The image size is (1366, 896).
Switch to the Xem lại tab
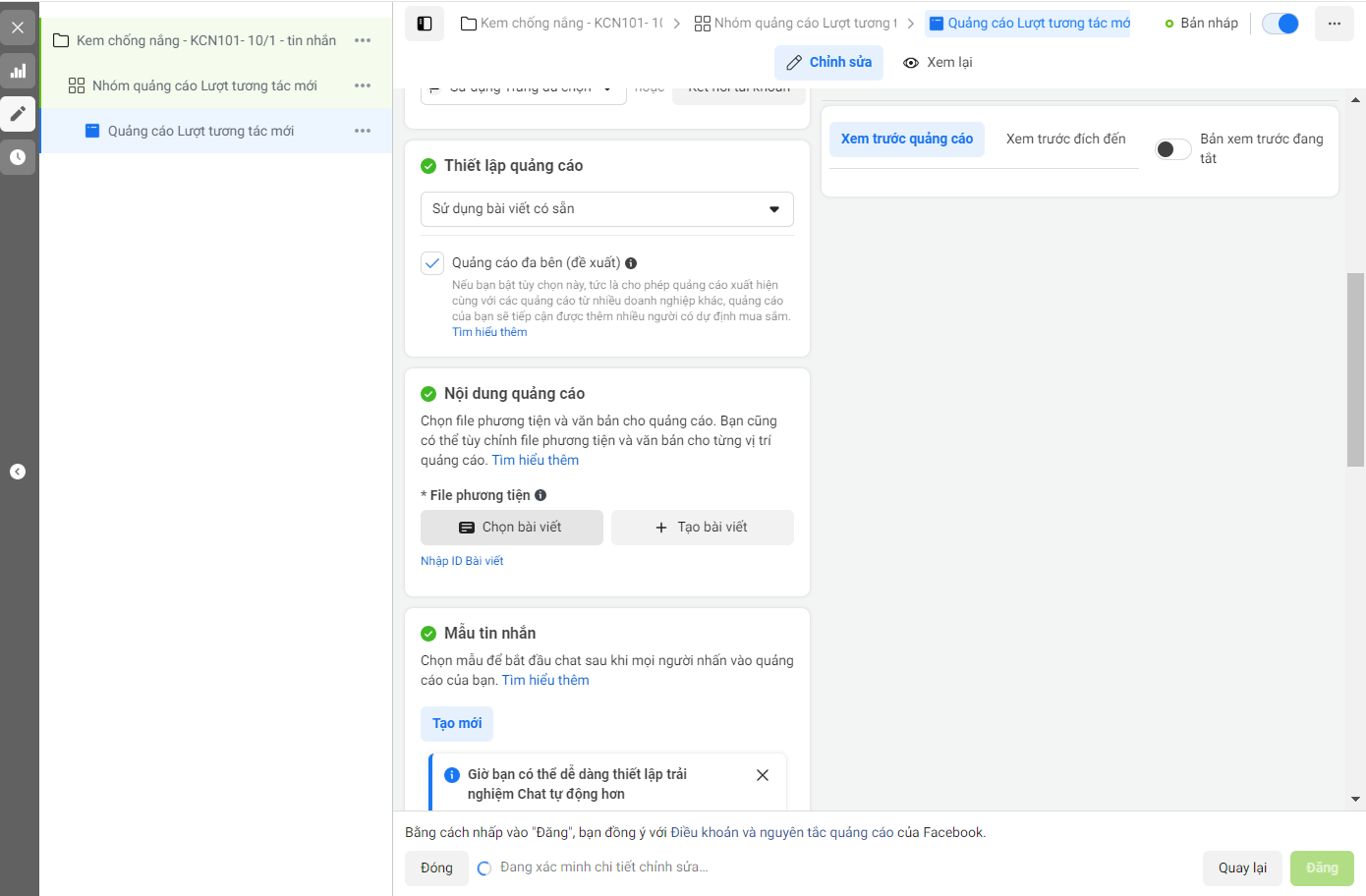pyautogui.click(x=938, y=62)
